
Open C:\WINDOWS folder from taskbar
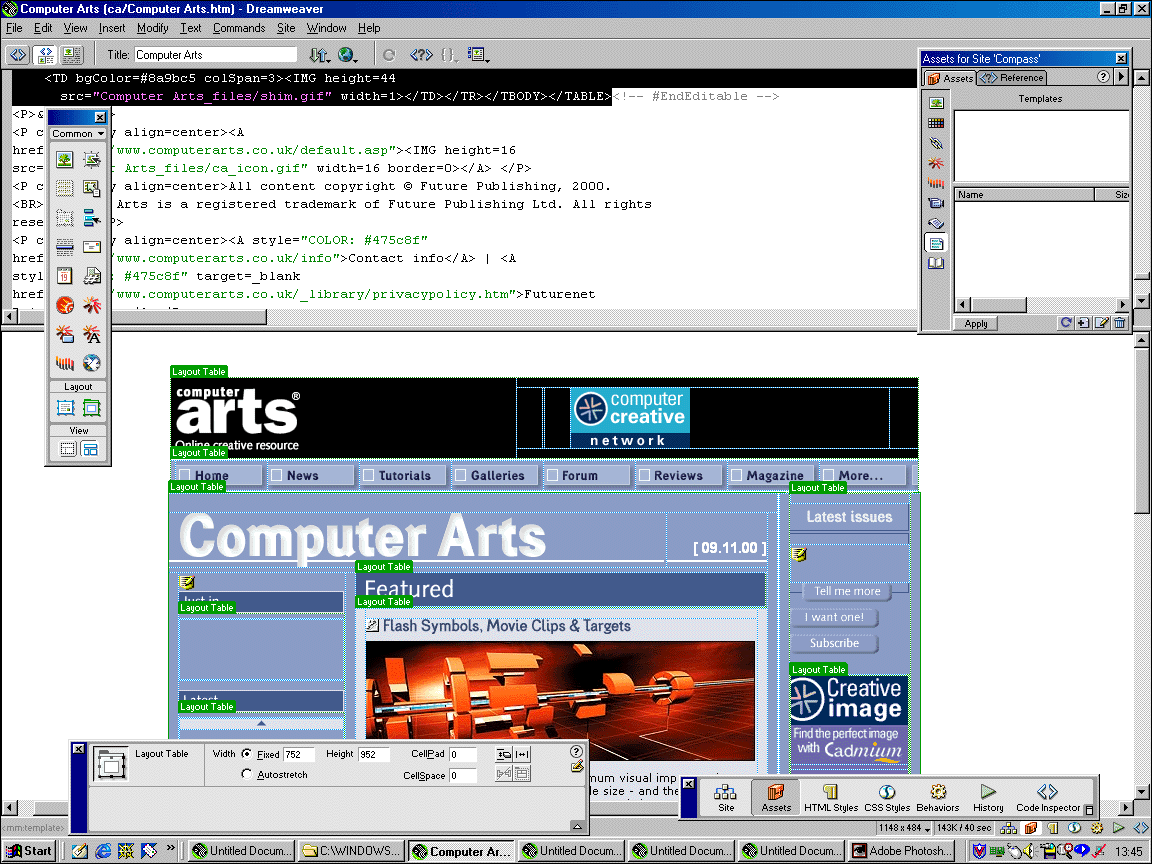(351, 851)
